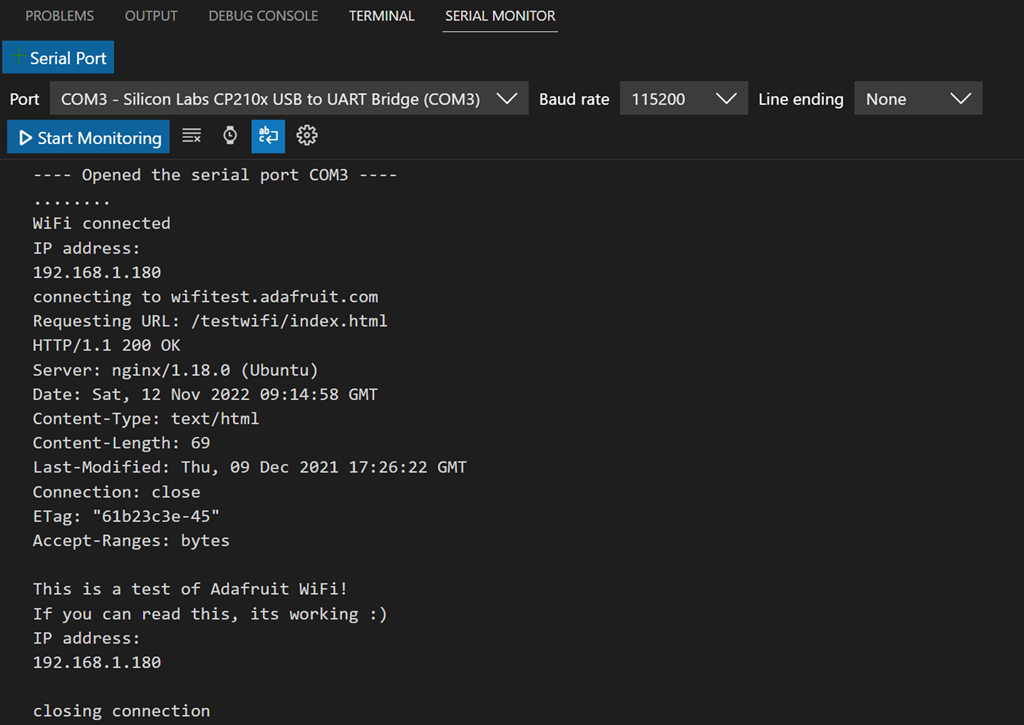This screenshot has width=1024, height=725.
Task: Switch to the OUTPUT tab
Action: pos(151,16)
